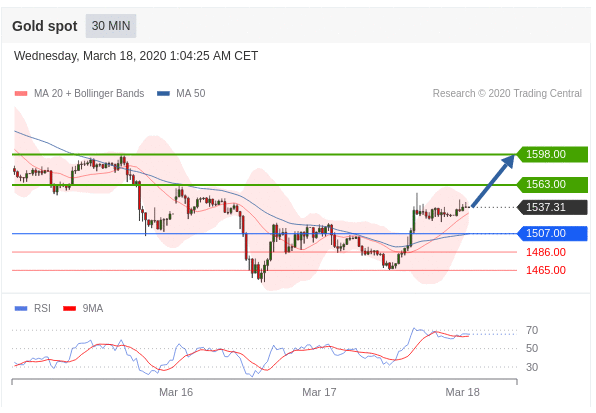Click the 9MA red legend marker

[70, 309]
